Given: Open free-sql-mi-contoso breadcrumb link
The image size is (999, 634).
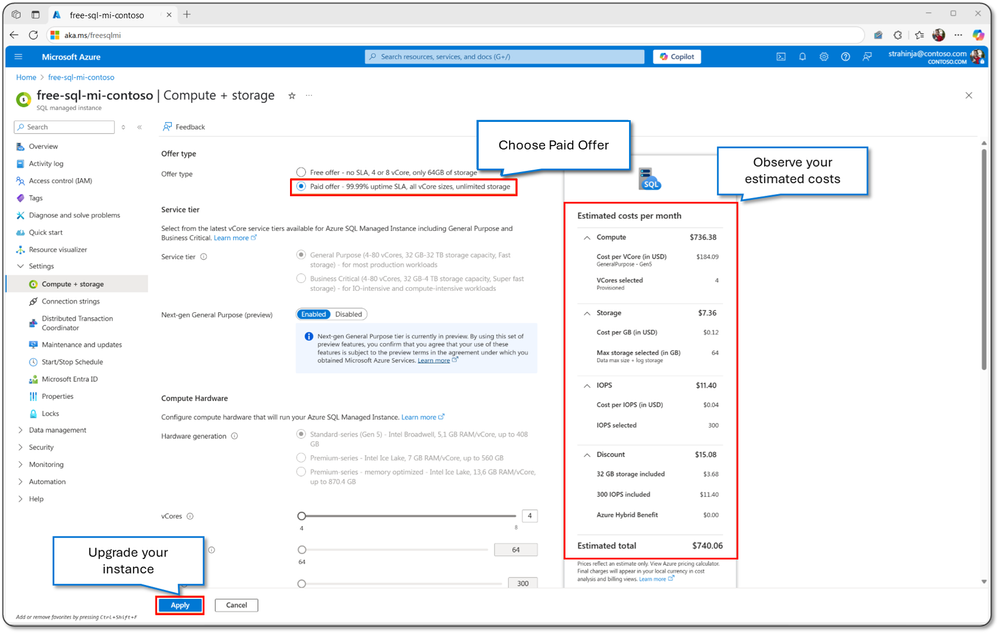Looking at the screenshot, I should click(x=81, y=77).
